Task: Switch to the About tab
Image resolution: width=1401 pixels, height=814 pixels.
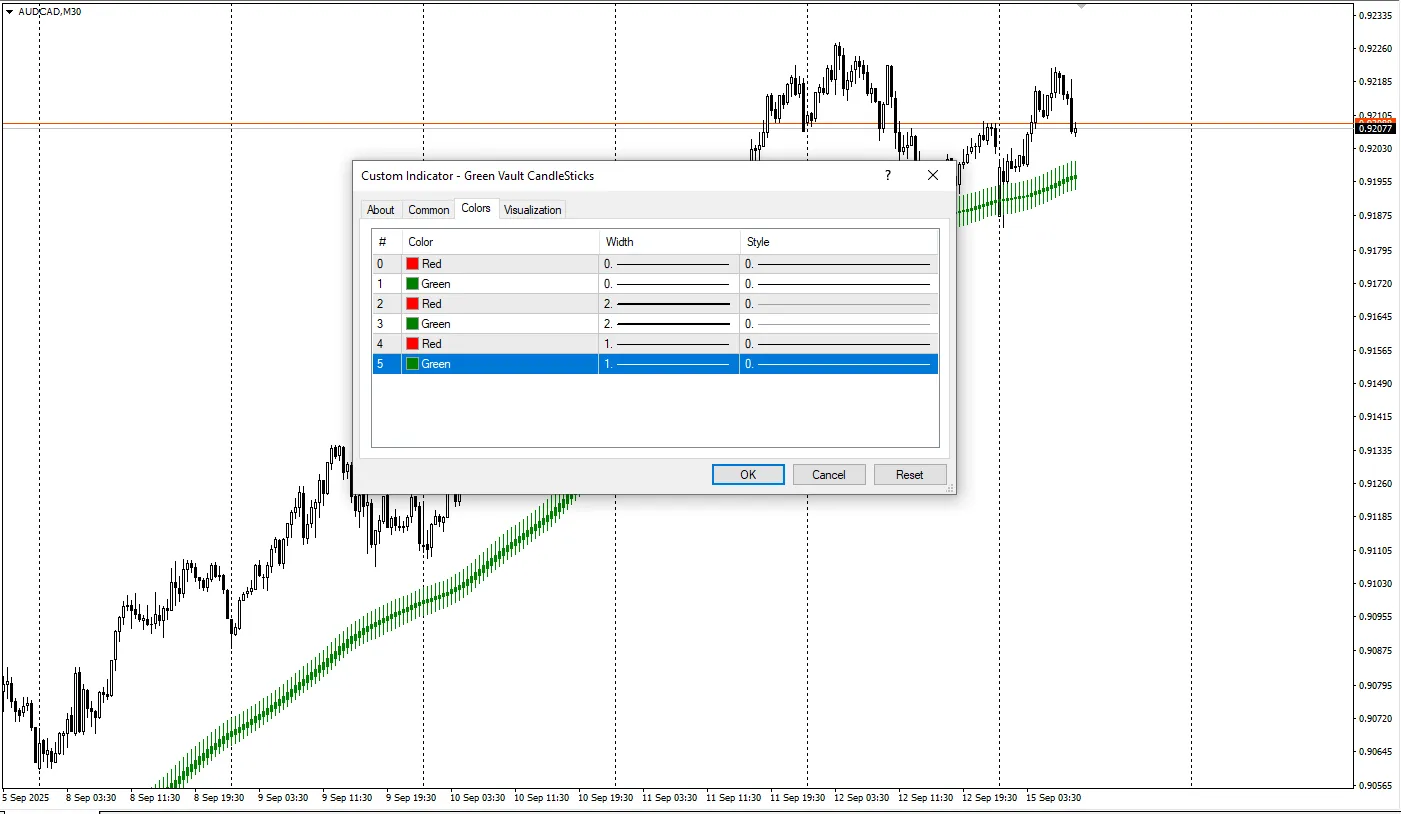Action: coord(380,209)
